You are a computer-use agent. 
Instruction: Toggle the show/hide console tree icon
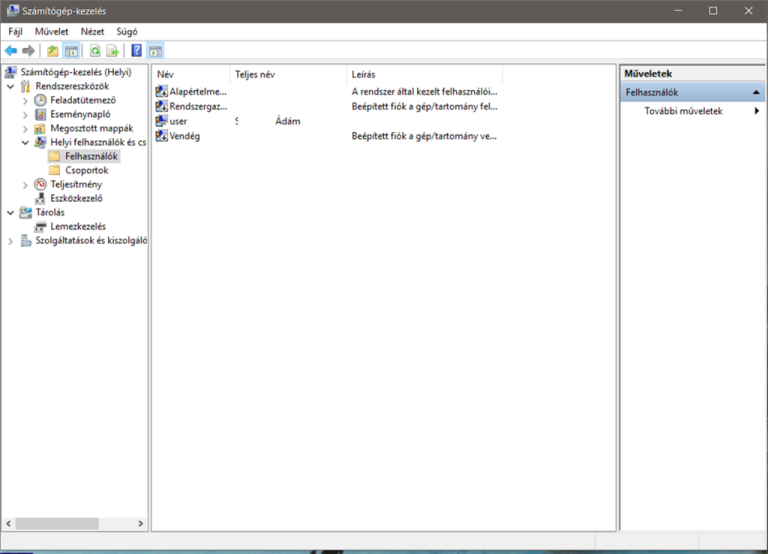[x=72, y=50]
